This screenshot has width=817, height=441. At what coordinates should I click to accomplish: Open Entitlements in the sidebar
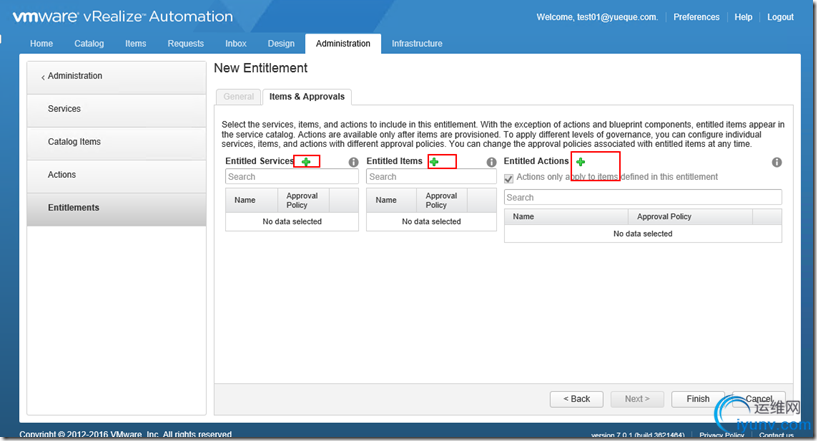pyautogui.click(x=116, y=208)
